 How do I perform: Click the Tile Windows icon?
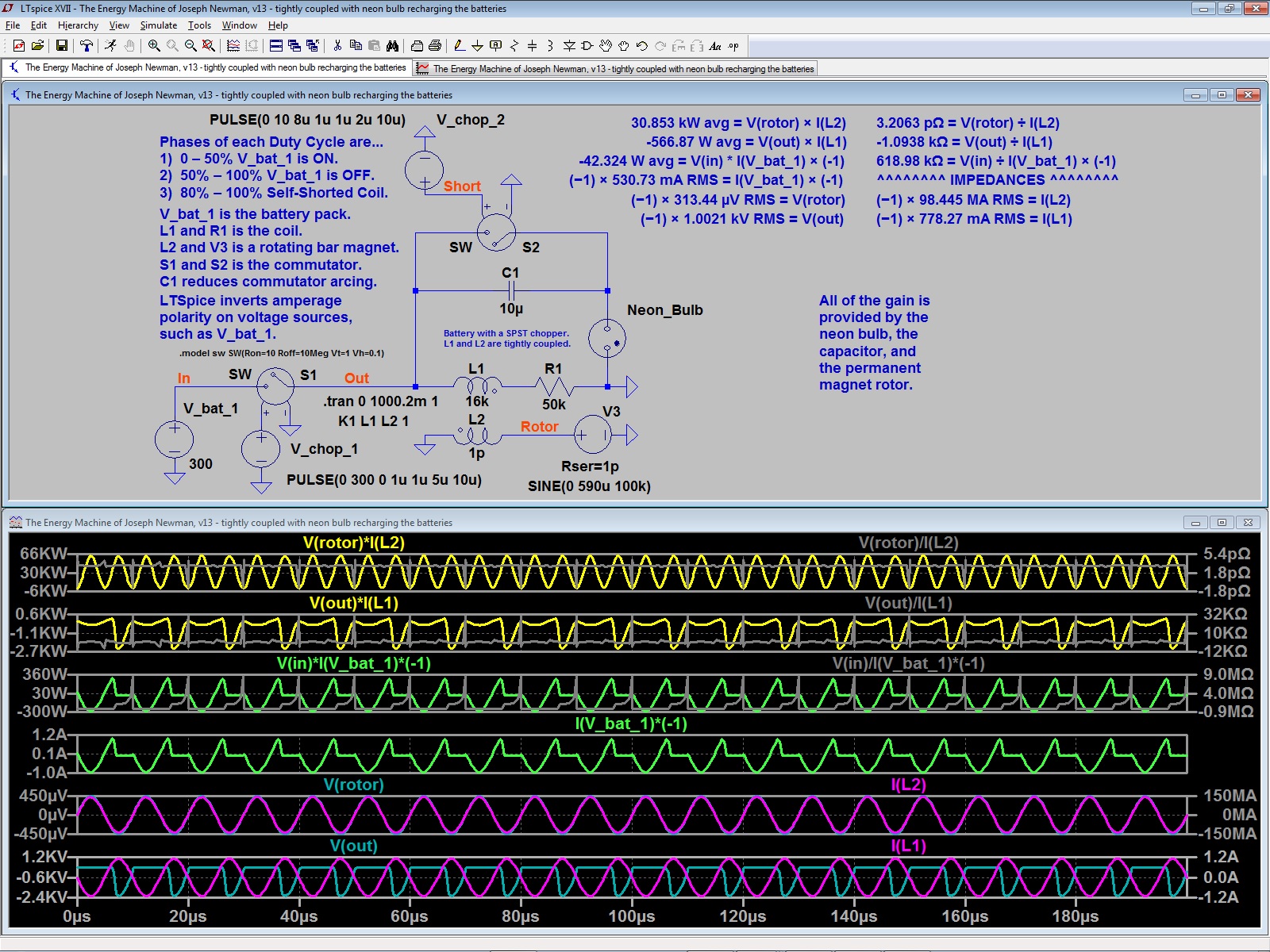click(276, 46)
